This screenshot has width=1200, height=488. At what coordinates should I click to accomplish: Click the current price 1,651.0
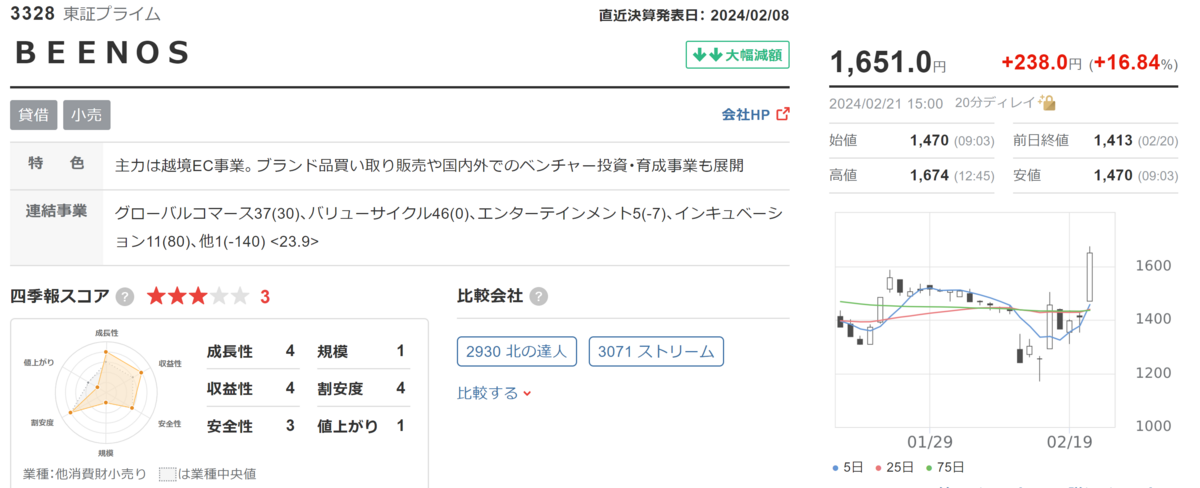881,62
